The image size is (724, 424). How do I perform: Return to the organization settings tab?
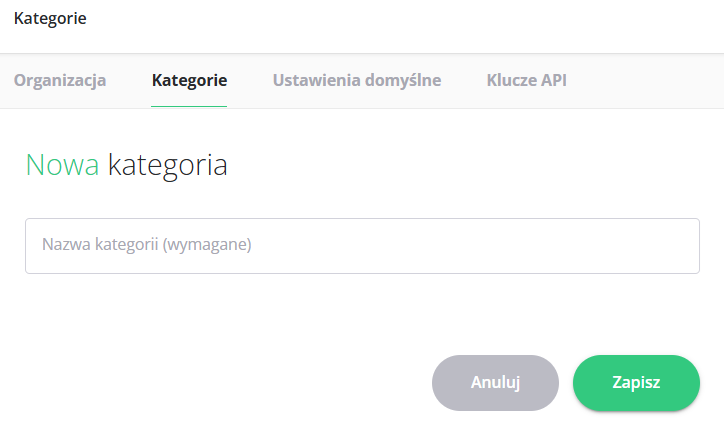coord(60,80)
